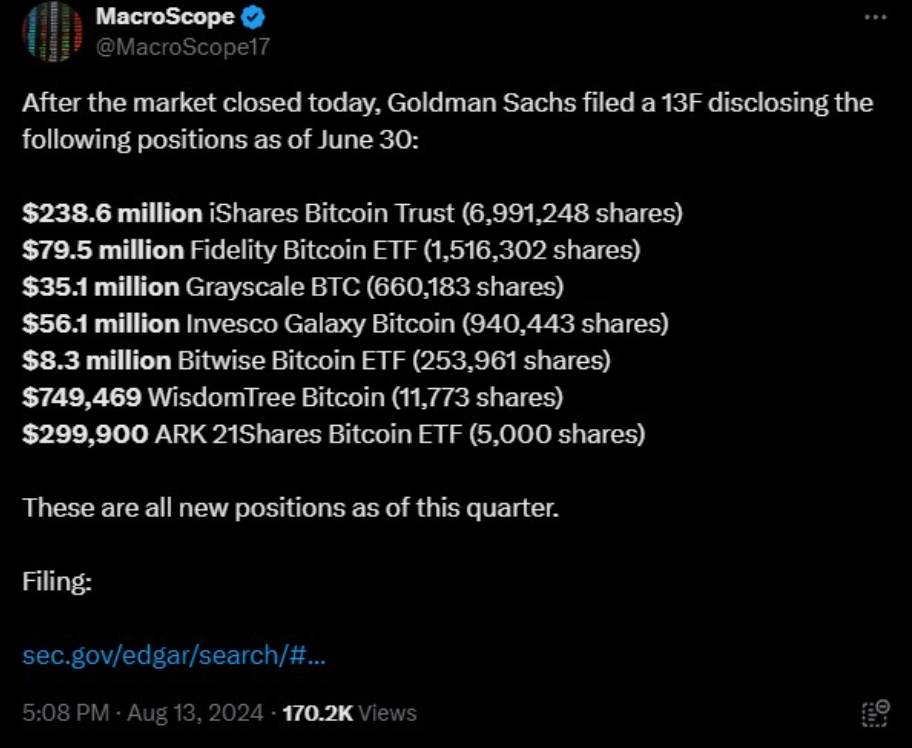Image resolution: width=912 pixels, height=748 pixels.
Task: Click the Invesco Galaxy Bitcoin line
Action: tap(345, 323)
